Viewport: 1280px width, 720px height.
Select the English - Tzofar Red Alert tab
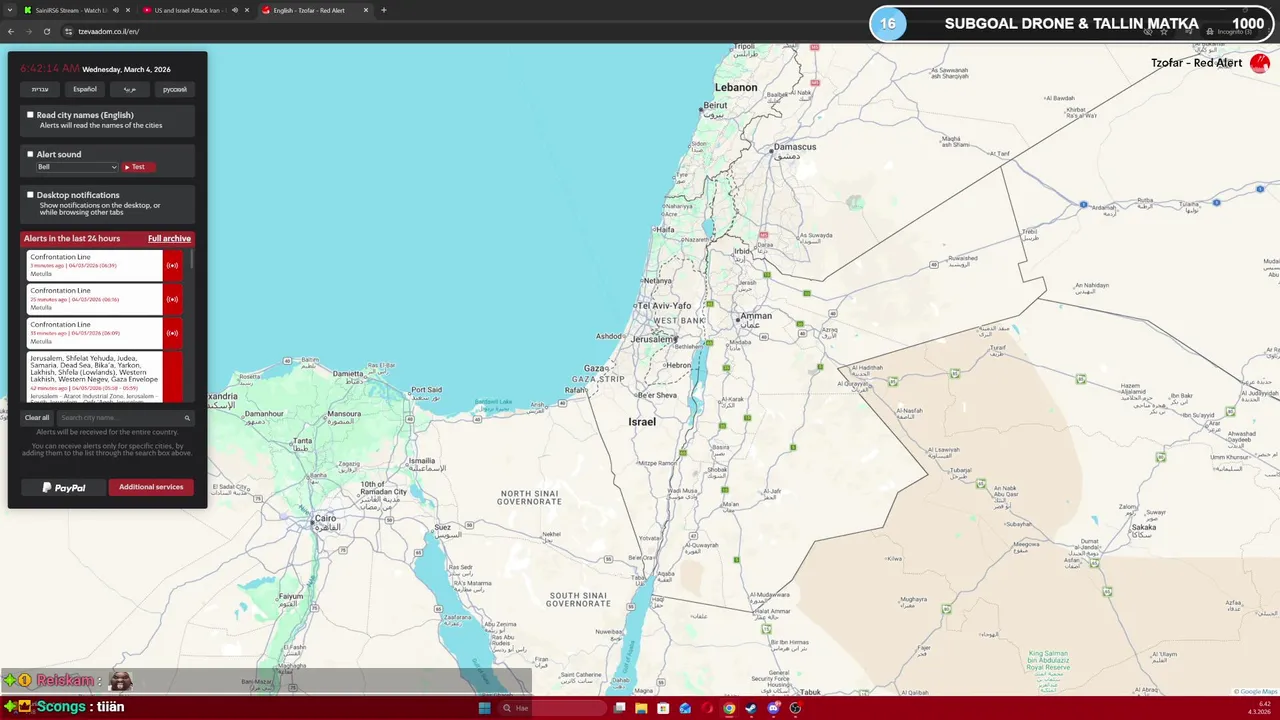[316, 10]
